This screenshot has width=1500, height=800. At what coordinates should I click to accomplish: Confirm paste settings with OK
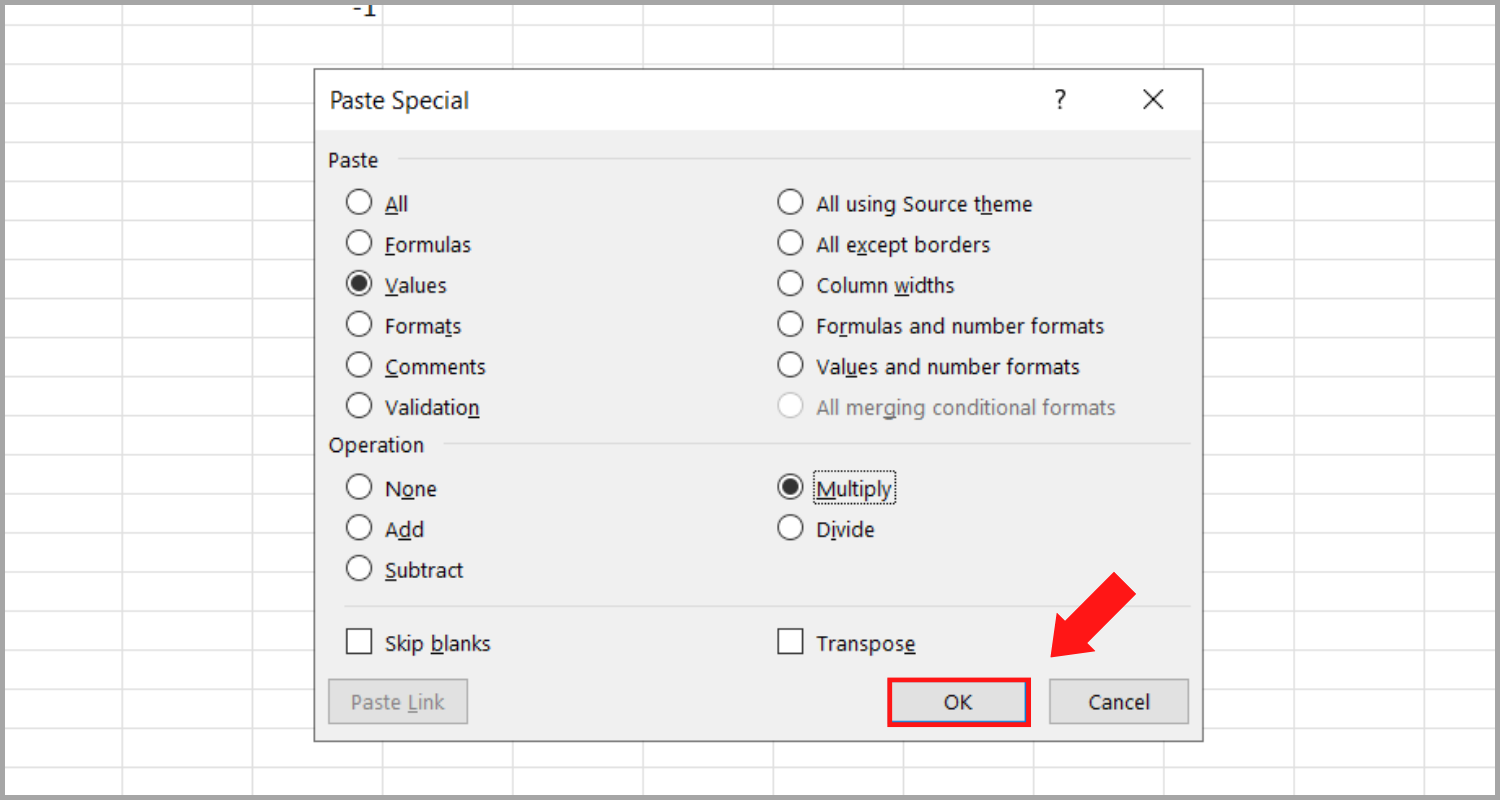tap(958, 701)
